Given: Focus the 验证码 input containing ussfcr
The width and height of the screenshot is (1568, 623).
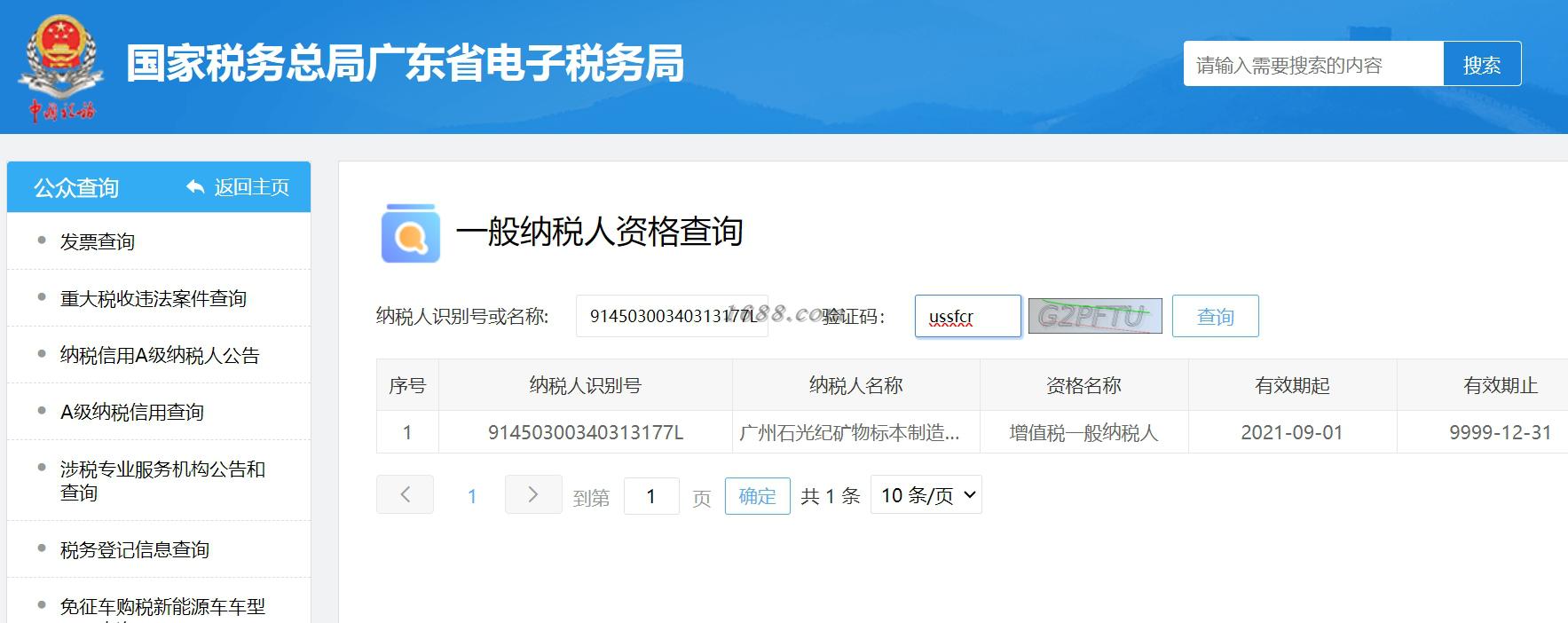Looking at the screenshot, I should pyautogui.click(x=967, y=316).
